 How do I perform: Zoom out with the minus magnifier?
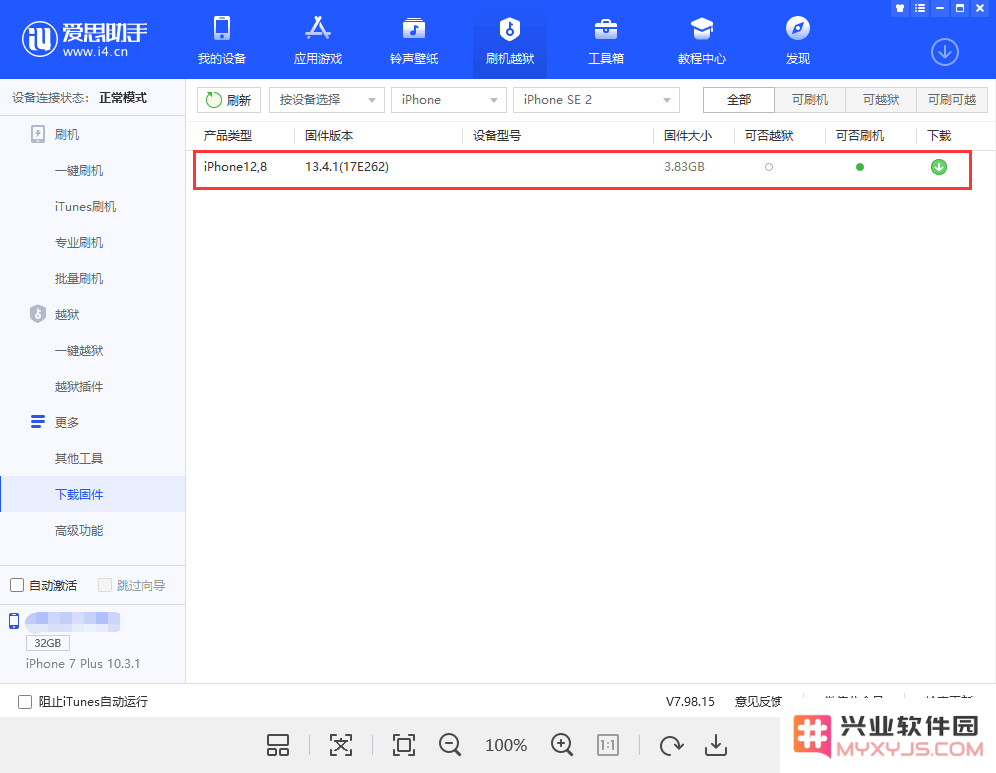[450, 745]
